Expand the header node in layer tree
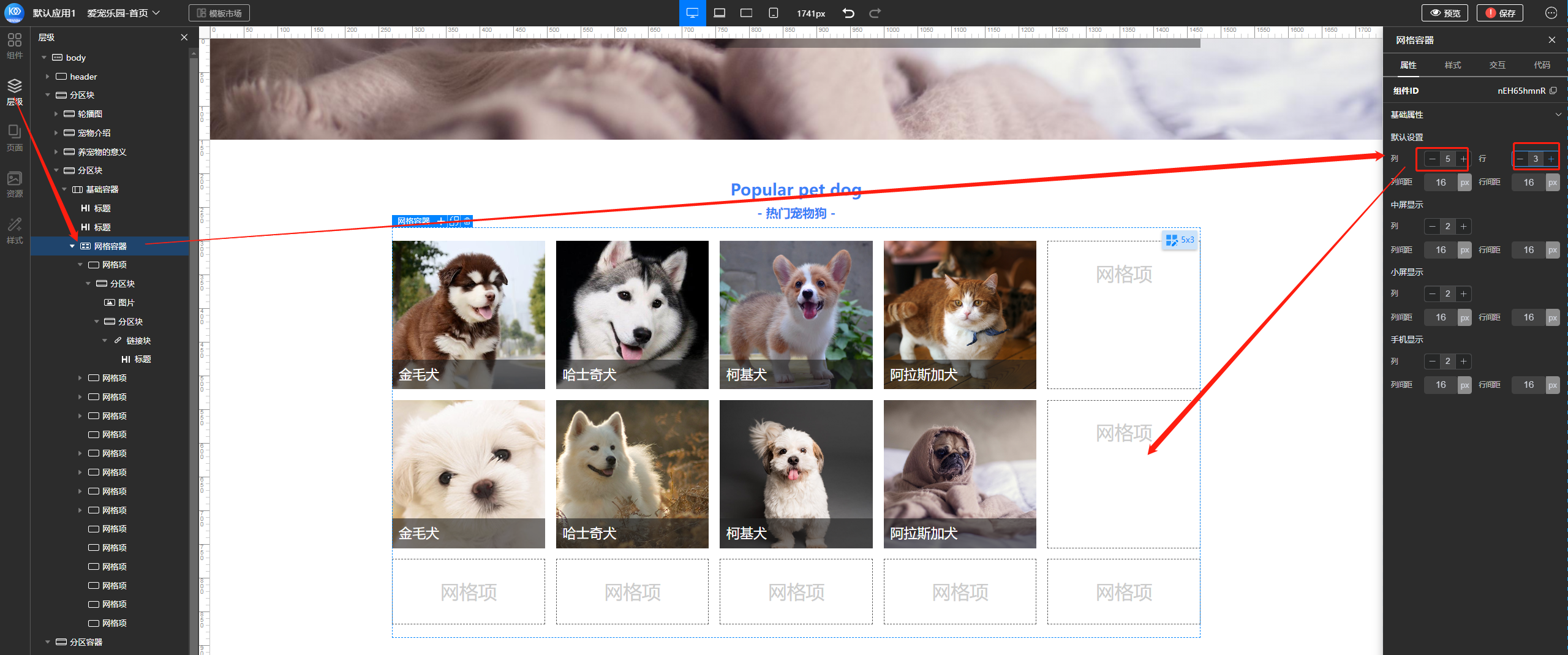This screenshot has height=655, width=1568. (48, 77)
